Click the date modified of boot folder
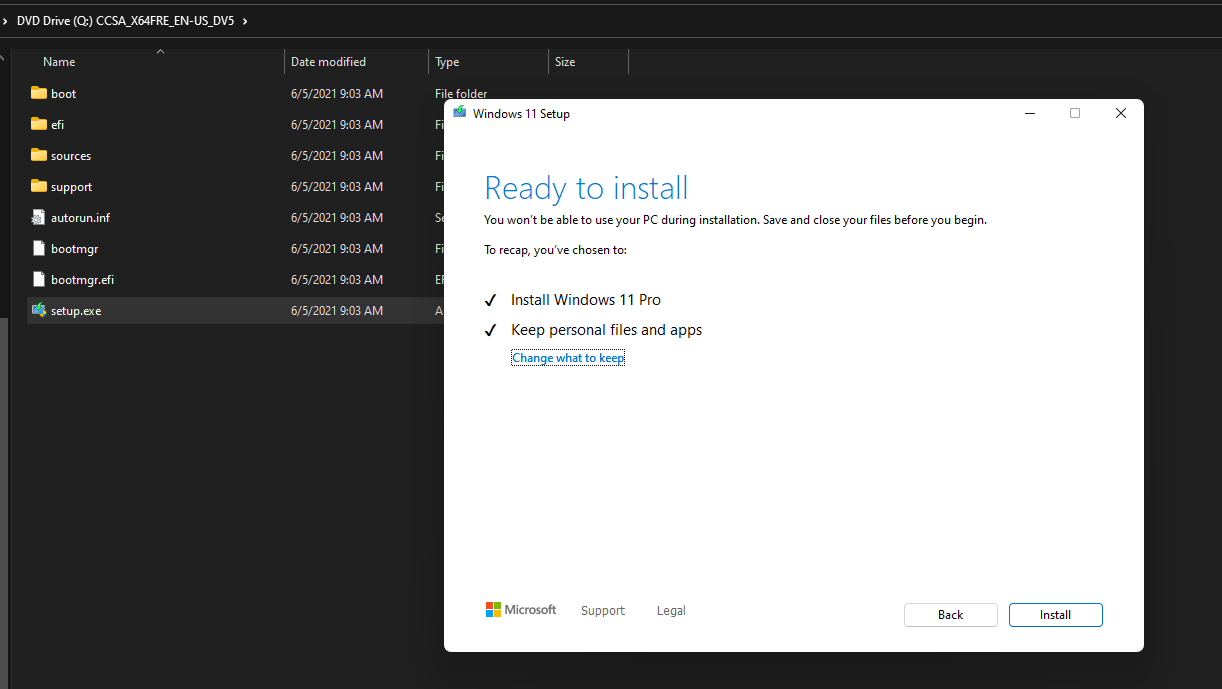This screenshot has width=1222, height=689. coord(337,94)
